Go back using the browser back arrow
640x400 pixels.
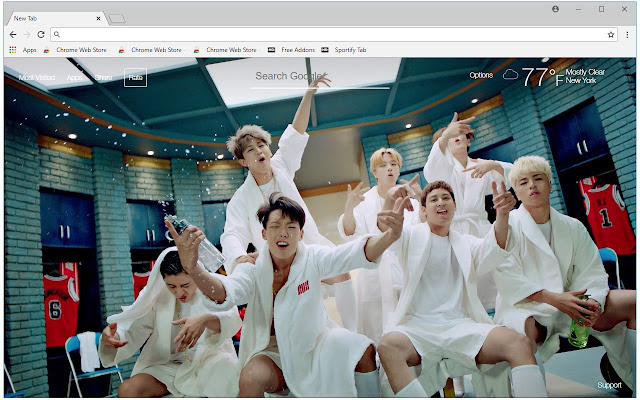[x=13, y=35]
